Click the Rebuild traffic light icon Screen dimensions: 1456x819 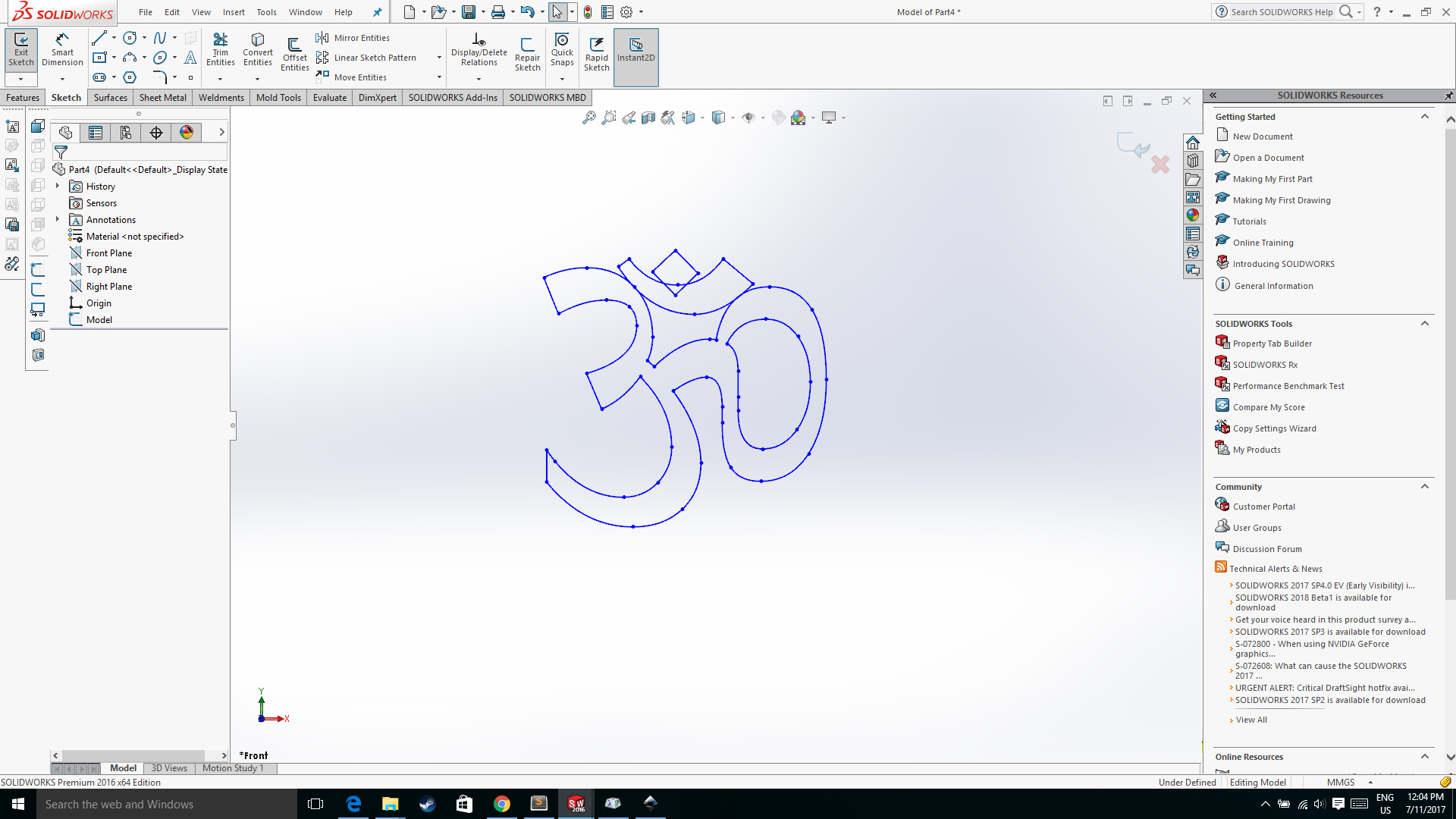point(588,12)
